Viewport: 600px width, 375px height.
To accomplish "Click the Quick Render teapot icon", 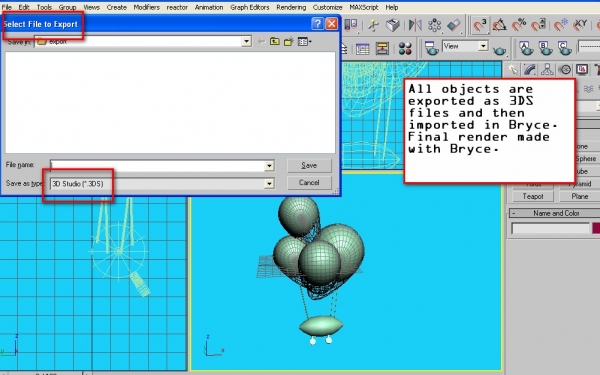I will click(499, 50).
